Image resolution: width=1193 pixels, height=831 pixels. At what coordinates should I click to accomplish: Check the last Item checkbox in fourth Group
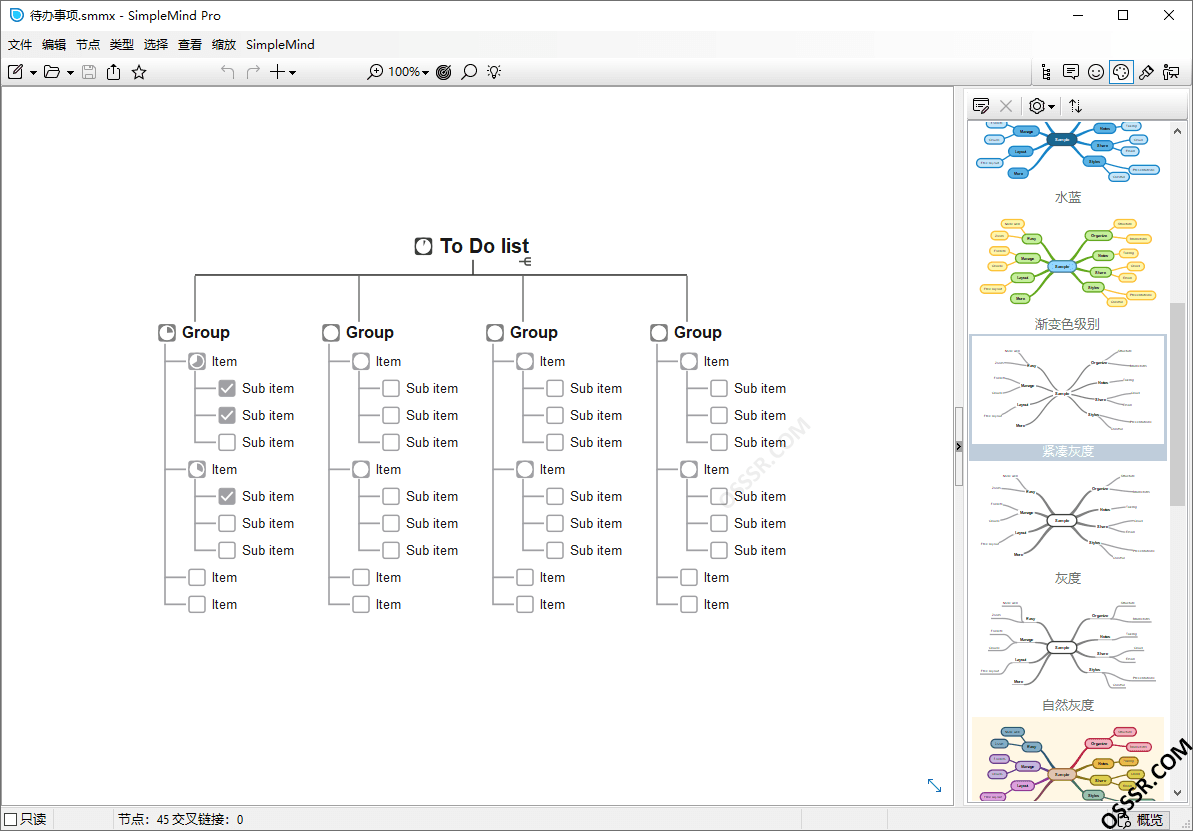pos(689,604)
